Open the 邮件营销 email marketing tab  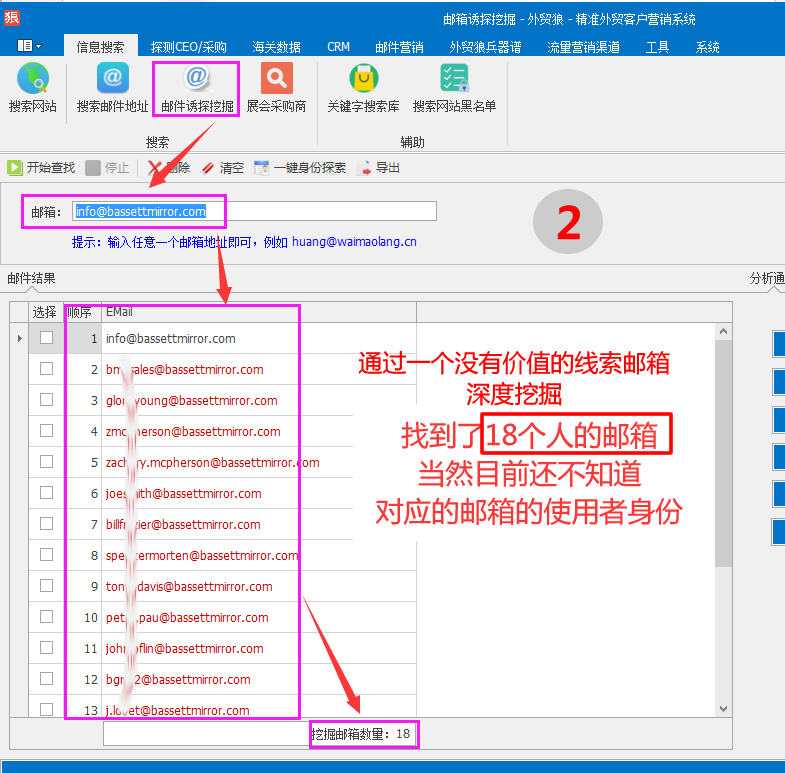click(x=399, y=47)
